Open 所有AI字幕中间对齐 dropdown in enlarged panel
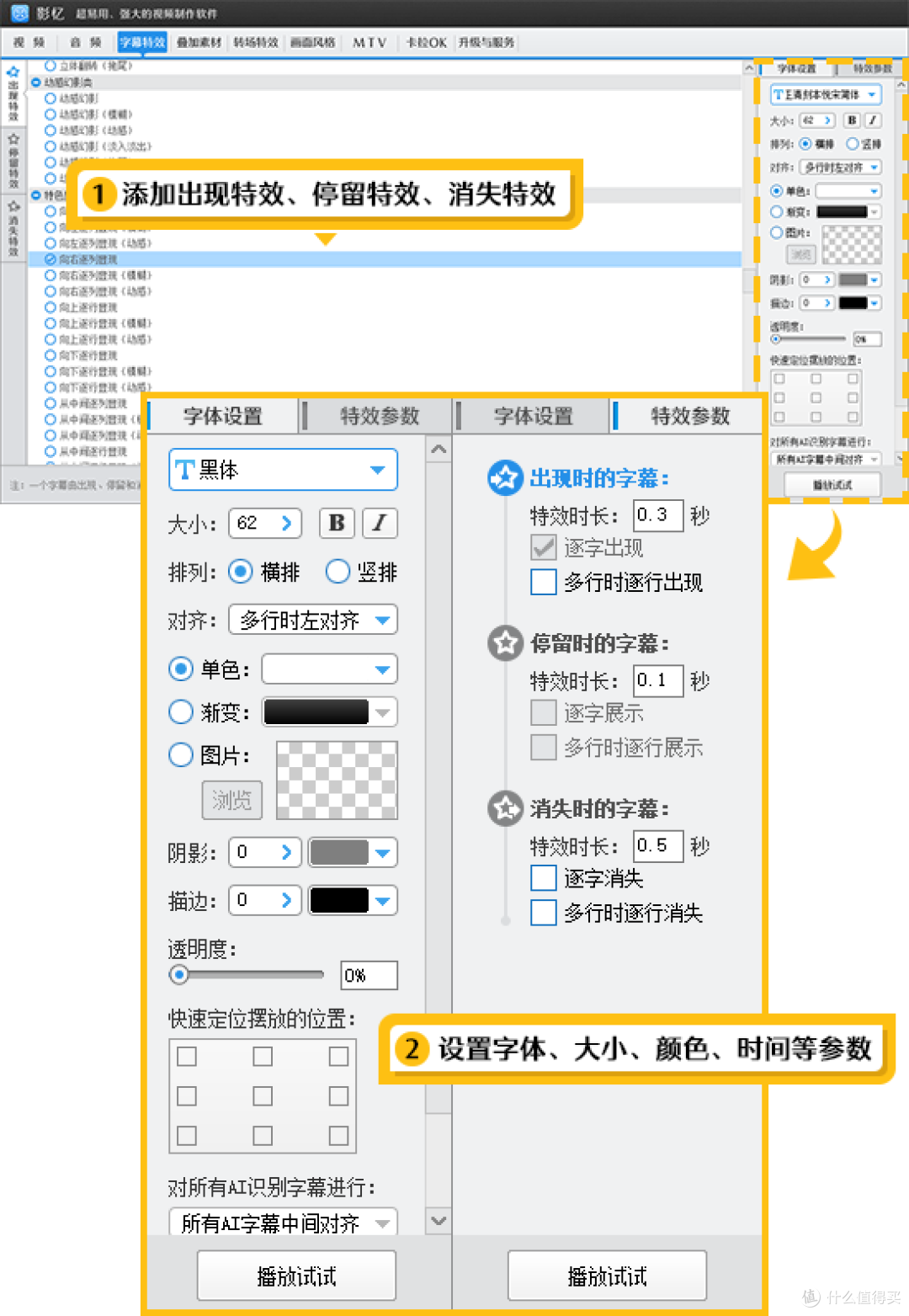 pyautogui.click(x=283, y=1223)
